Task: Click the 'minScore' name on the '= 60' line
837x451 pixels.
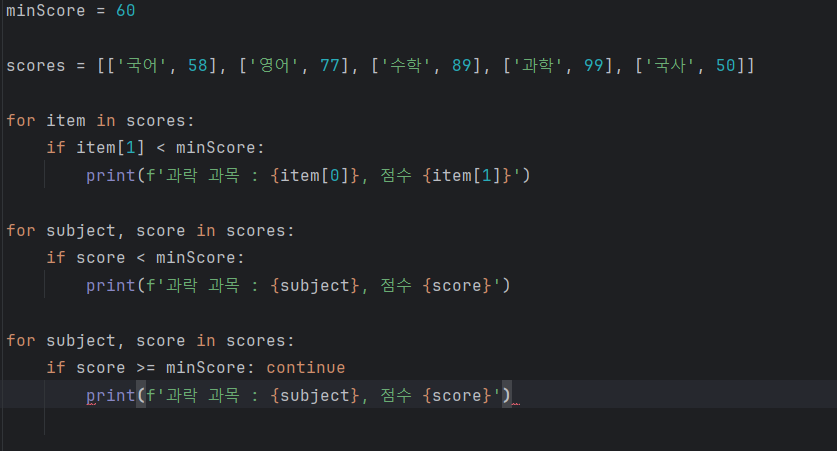Action: 45,11
